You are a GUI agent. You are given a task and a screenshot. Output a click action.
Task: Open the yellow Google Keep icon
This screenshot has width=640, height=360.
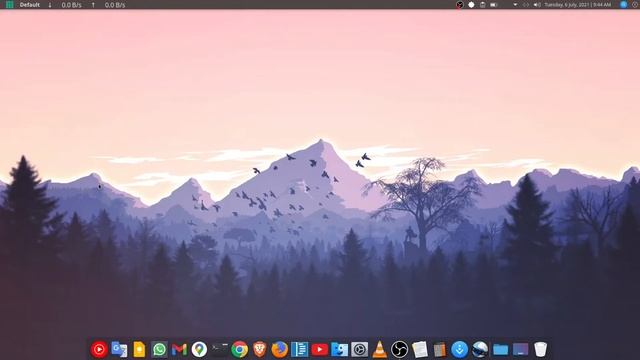click(x=139, y=349)
